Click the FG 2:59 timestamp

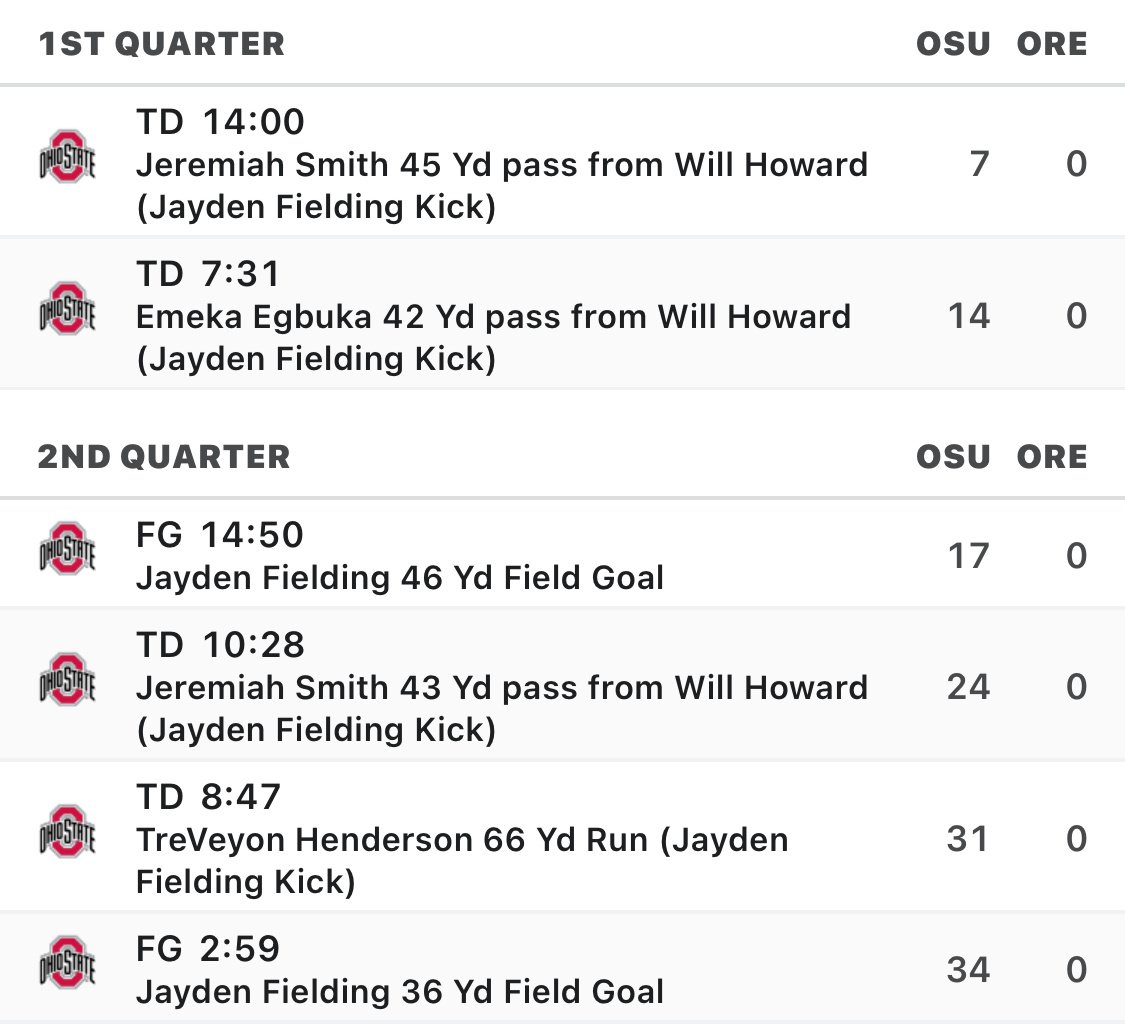pos(208,948)
